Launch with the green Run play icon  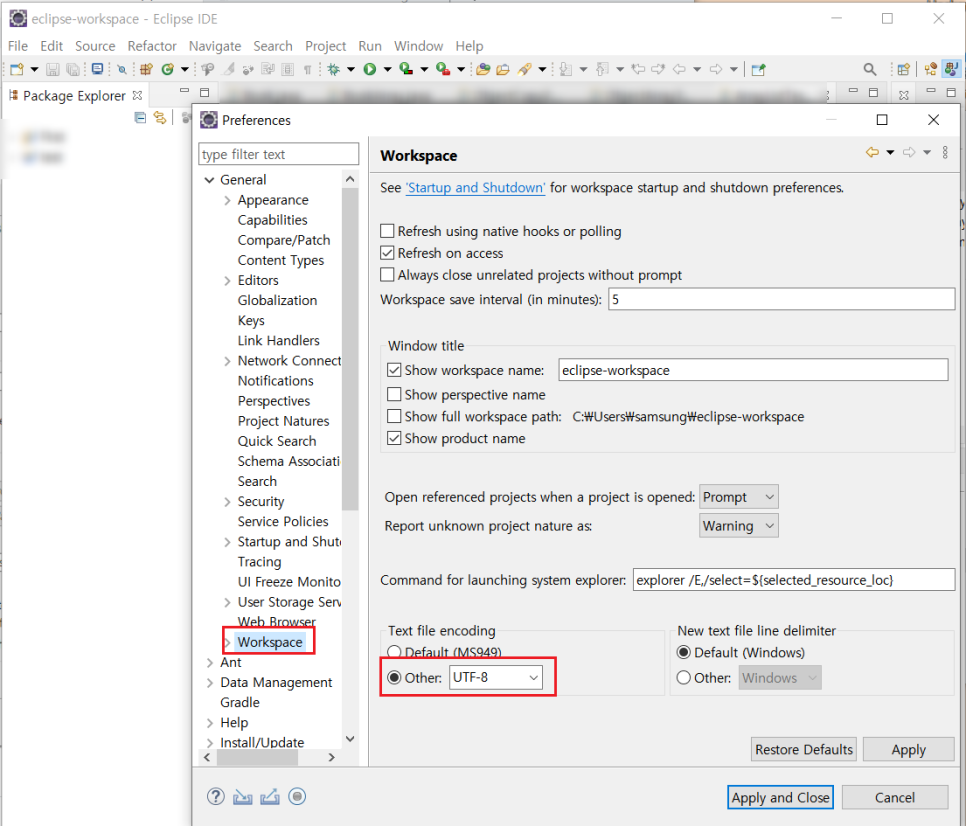coord(370,69)
